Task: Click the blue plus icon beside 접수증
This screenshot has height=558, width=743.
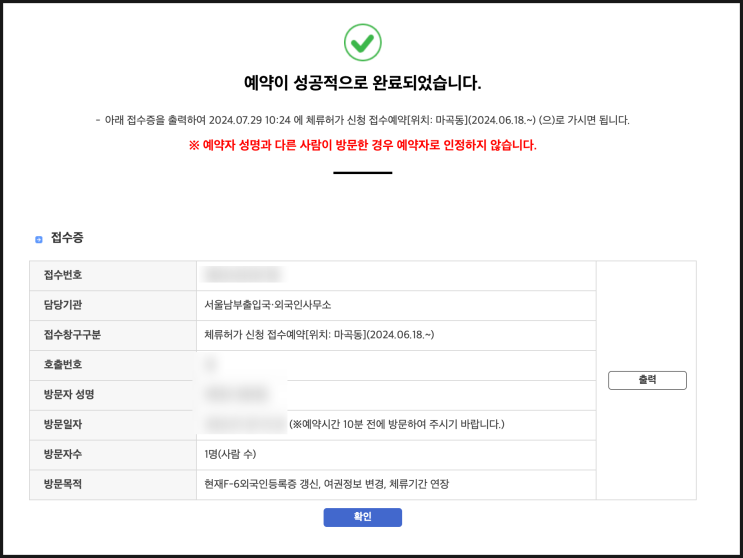Action: 39,240
